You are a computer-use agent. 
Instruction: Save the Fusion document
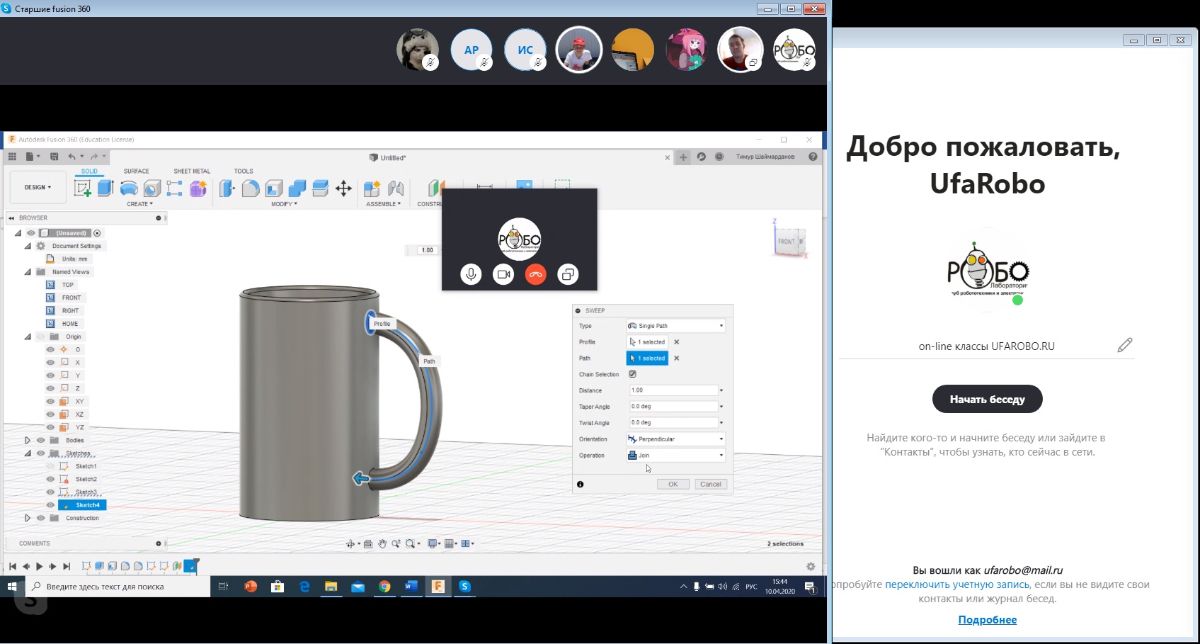point(54,157)
